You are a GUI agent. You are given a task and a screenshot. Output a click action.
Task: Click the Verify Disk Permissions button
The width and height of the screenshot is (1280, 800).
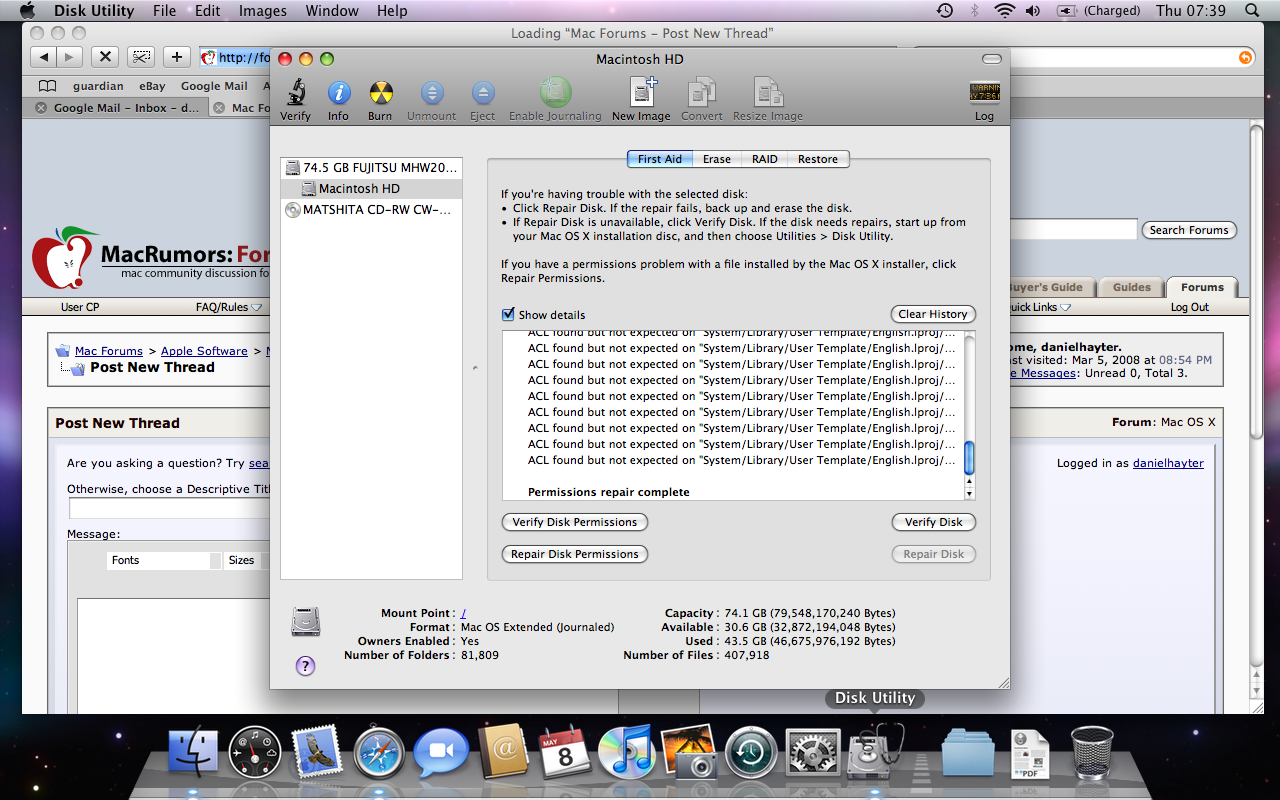coord(575,522)
